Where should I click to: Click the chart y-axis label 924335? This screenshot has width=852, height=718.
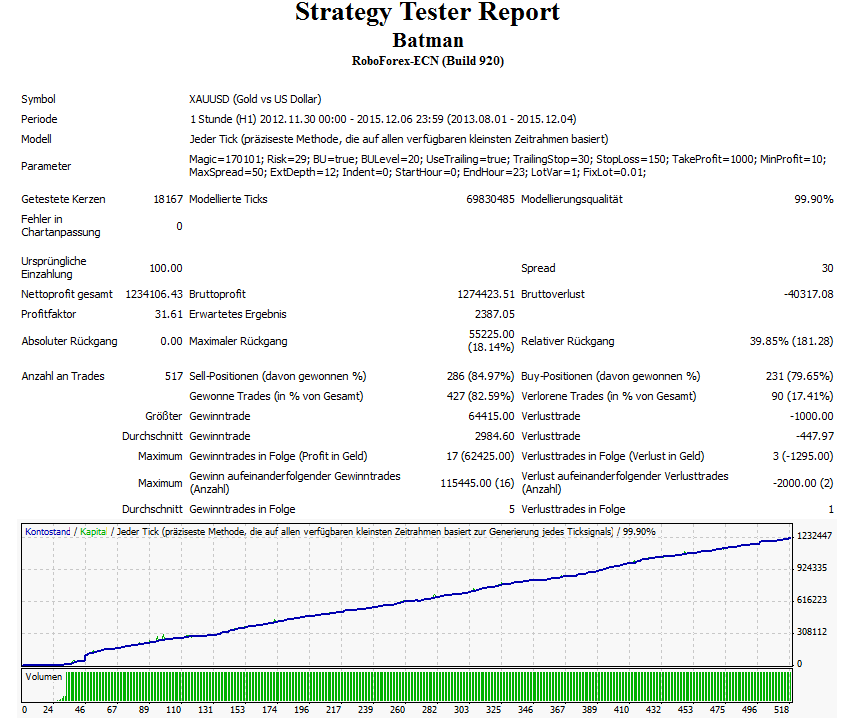pos(812,568)
